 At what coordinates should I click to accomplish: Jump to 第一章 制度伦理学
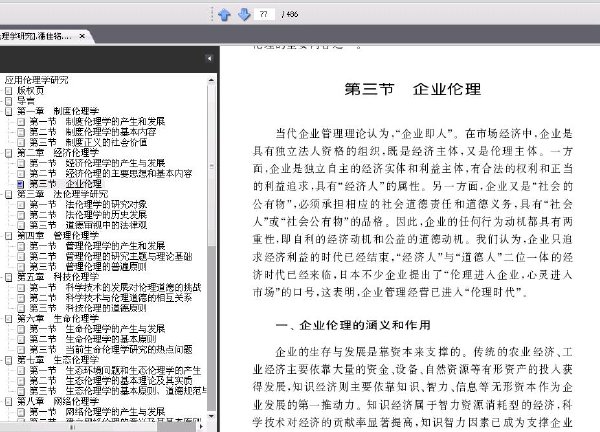tap(58, 111)
